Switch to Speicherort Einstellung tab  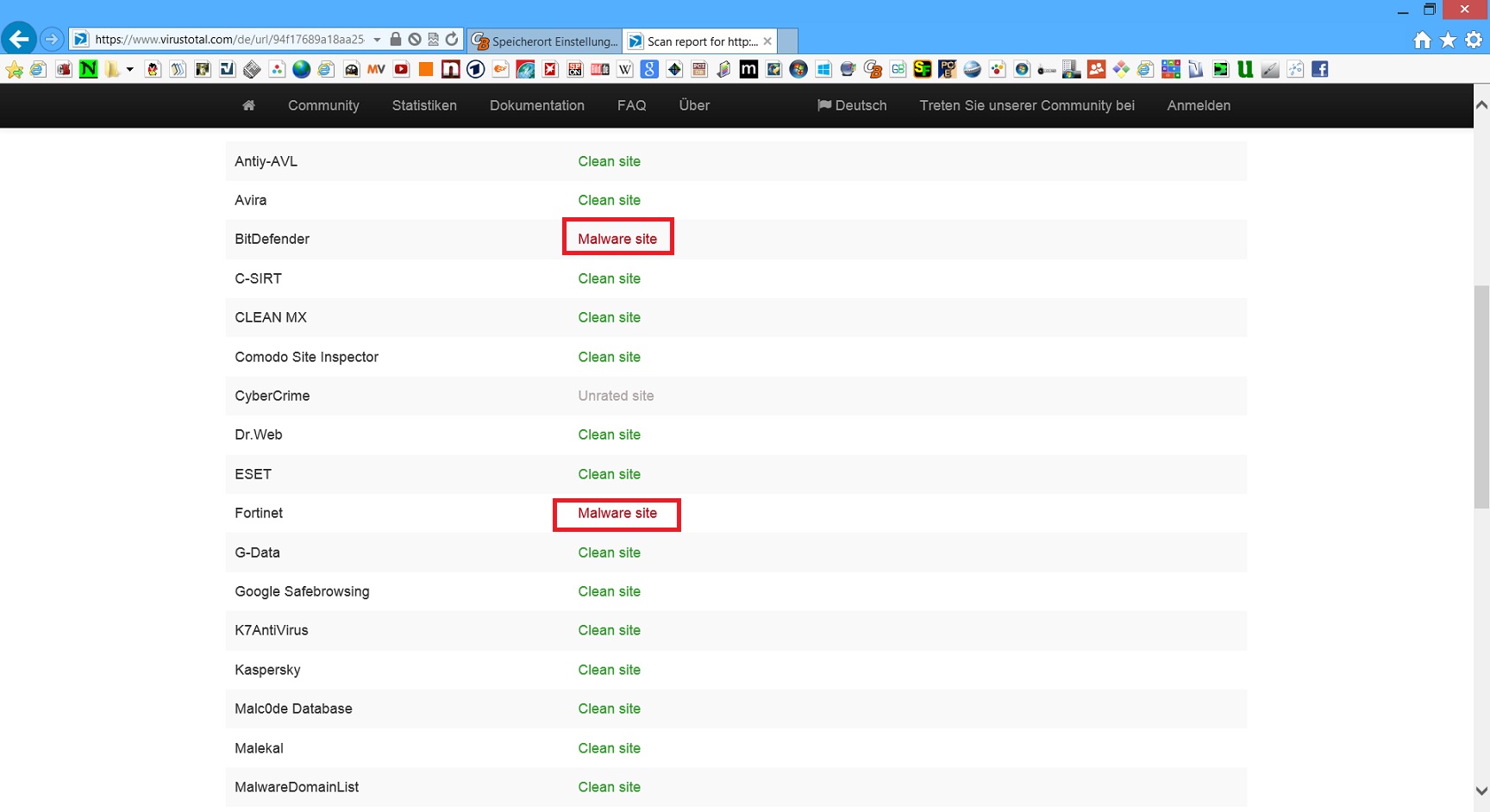pyautogui.click(x=546, y=41)
